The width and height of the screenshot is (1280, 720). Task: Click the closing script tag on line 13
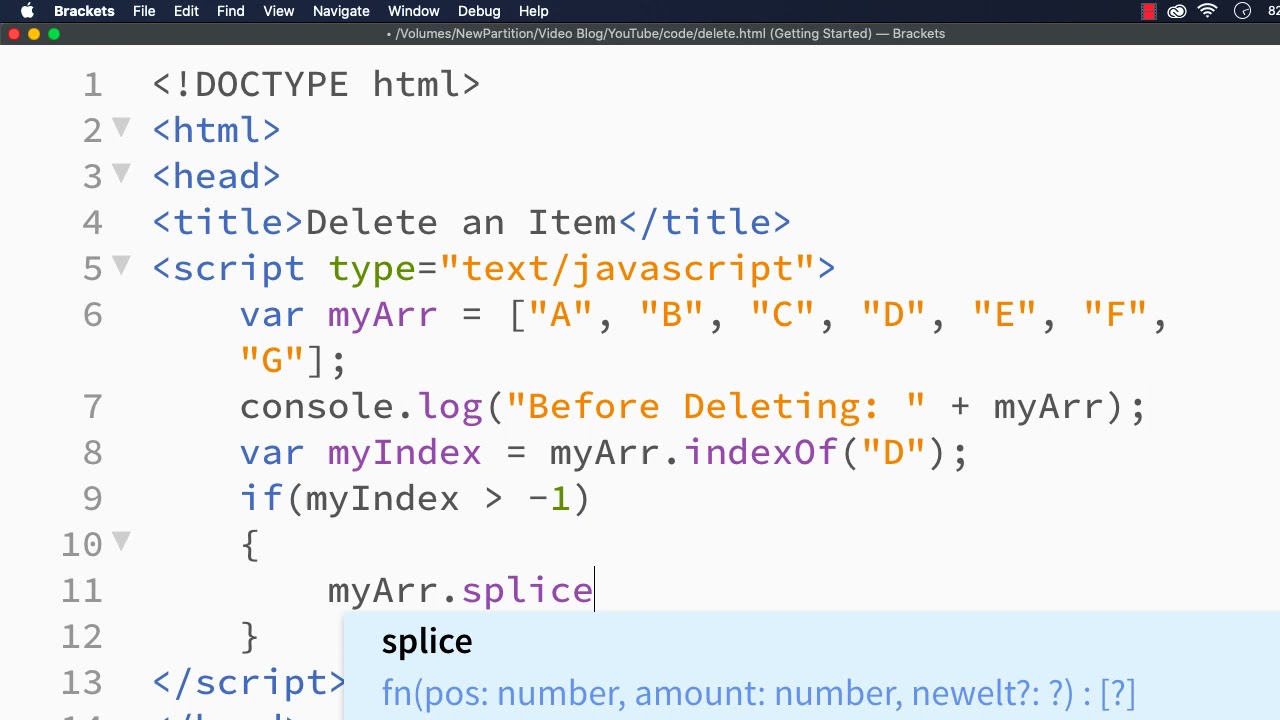[x=250, y=683]
